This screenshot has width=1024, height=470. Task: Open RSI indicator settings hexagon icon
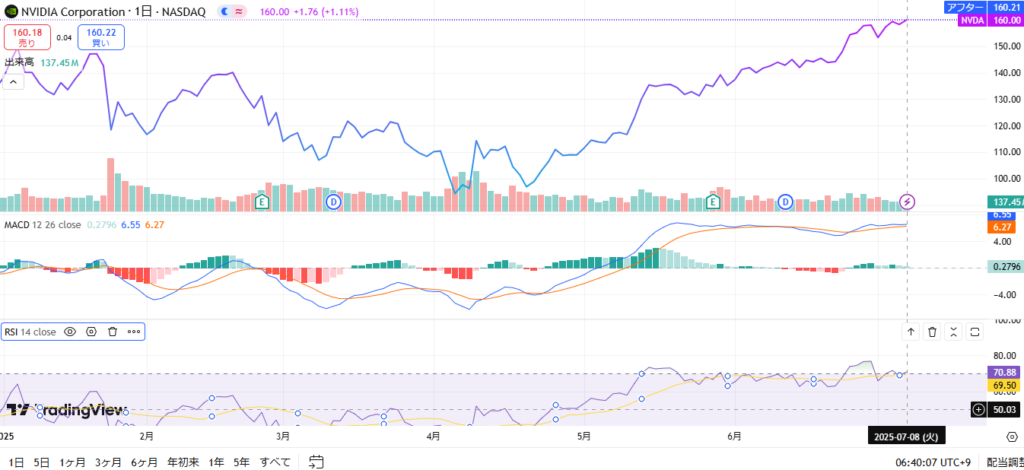point(91,332)
